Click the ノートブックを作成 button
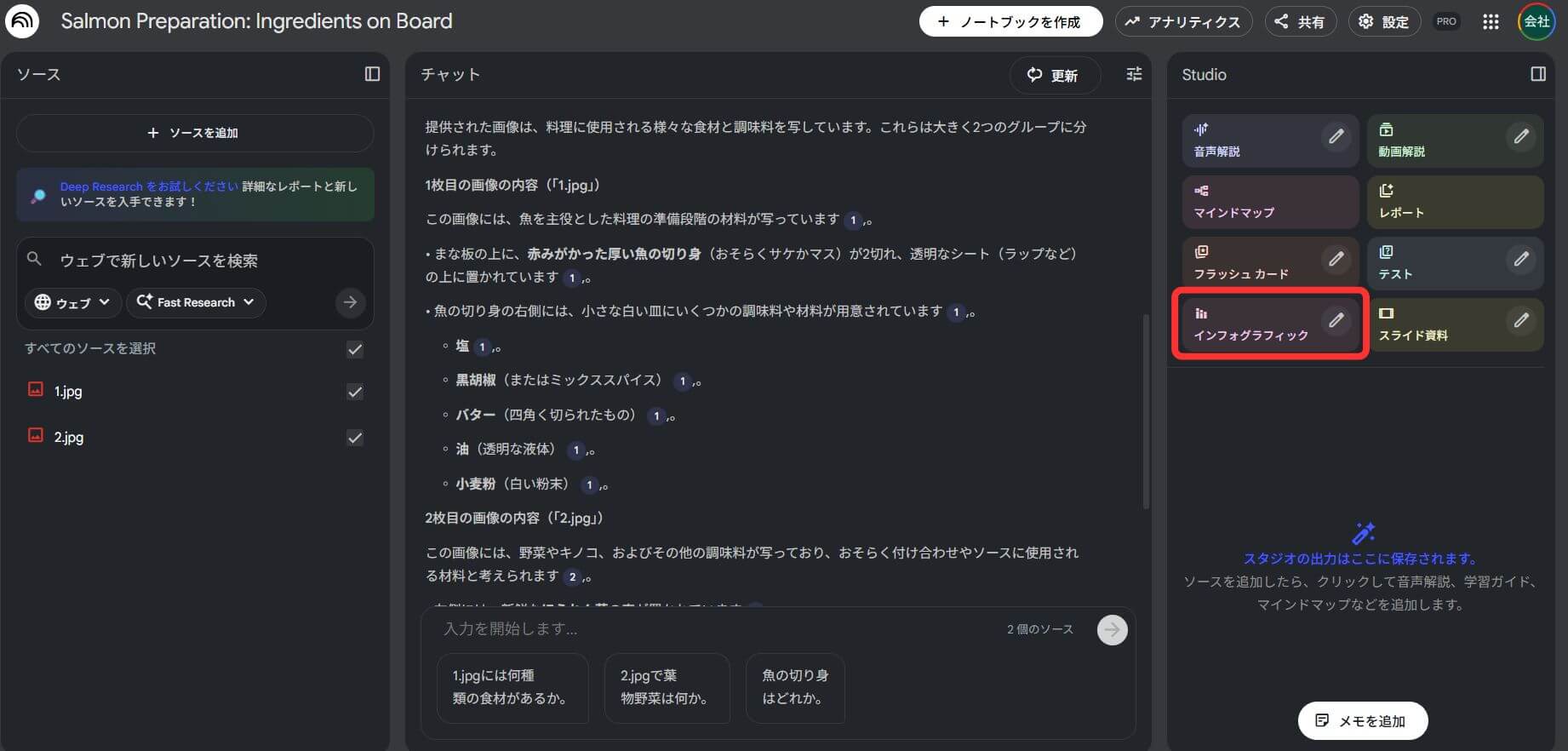This screenshot has width=1568, height=751. 1010,22
